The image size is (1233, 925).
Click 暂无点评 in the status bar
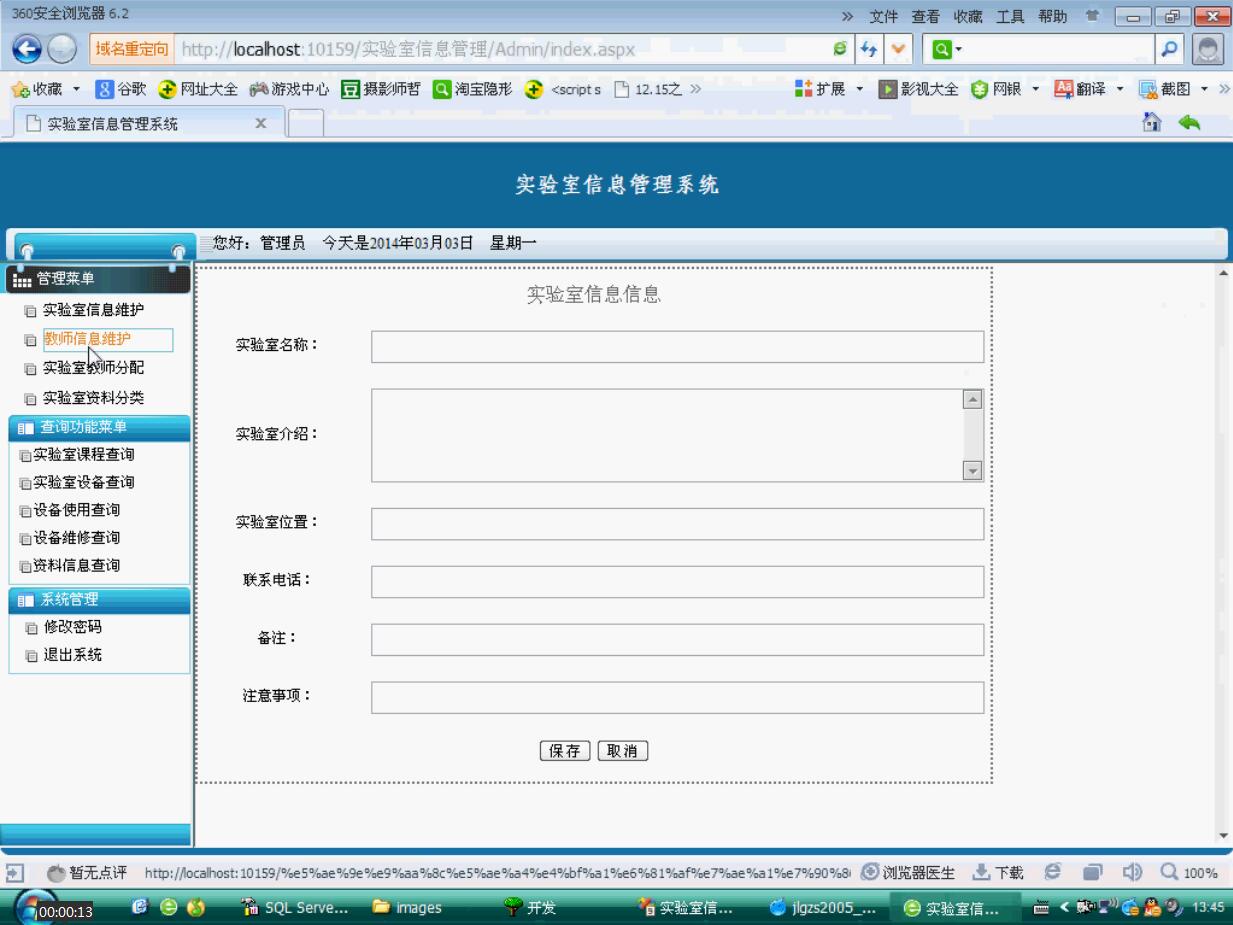click(87, 873)
